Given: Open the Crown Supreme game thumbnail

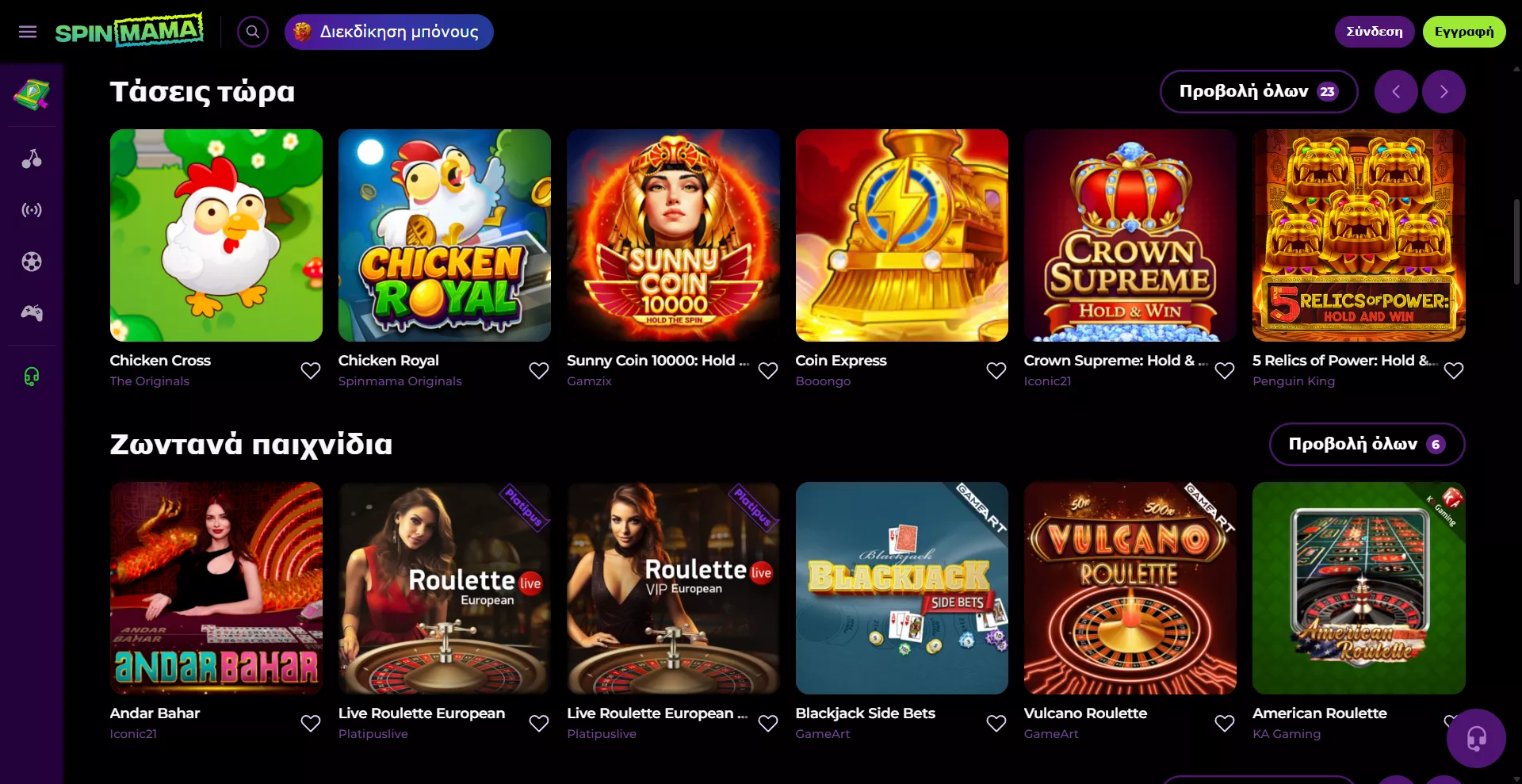Looking at the screenshot, I should pyautogui.click(x=1130, y=235).
